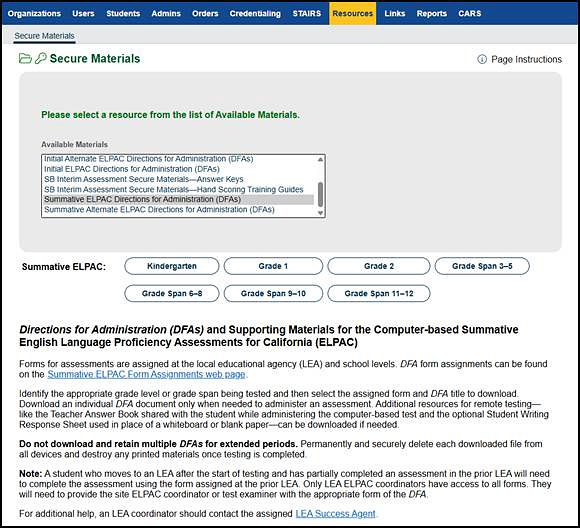Open the Orders menu
Image resolution: width=580 pixels, height=528 pixels.
[x=205, y=13]
